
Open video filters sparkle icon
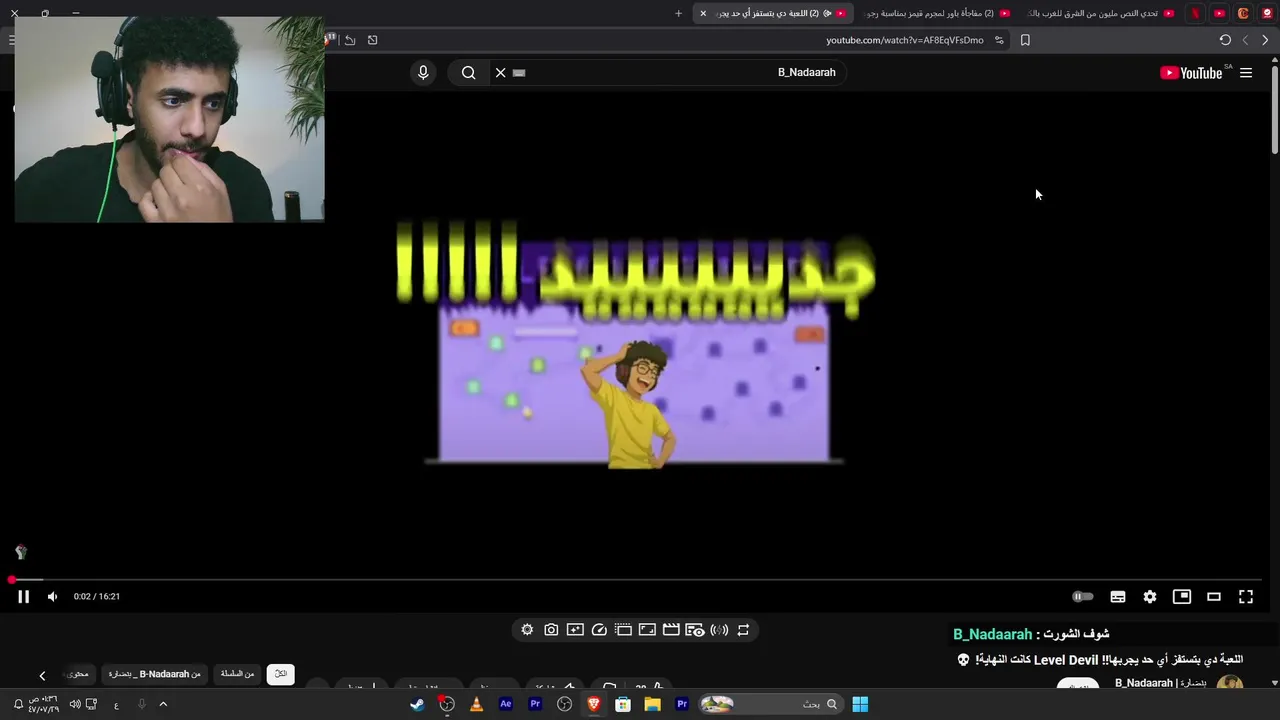(575, 630)
